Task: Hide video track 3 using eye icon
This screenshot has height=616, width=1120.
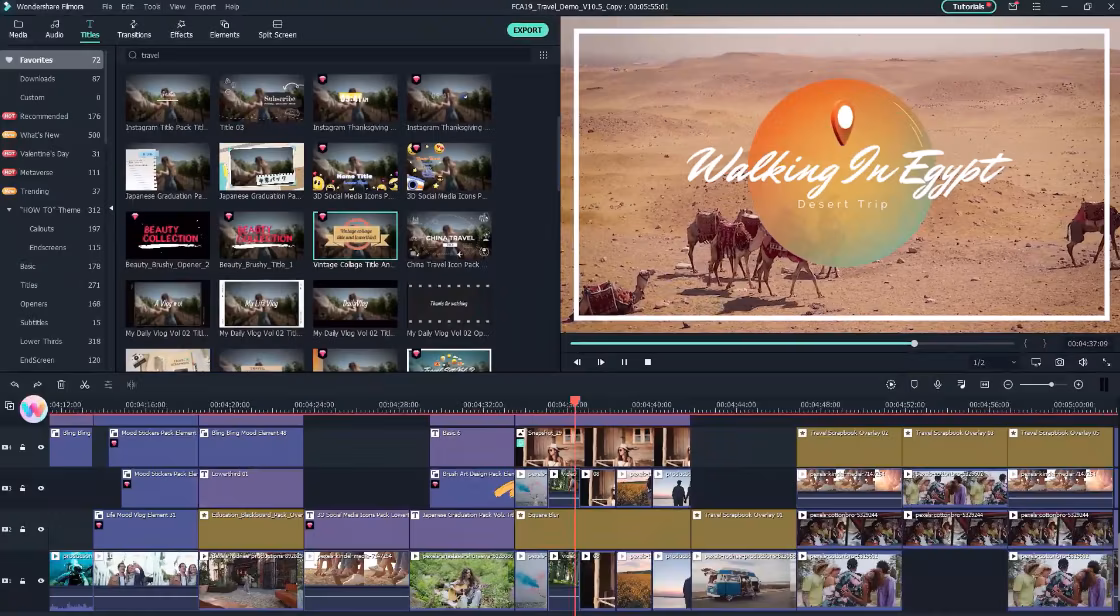Action: [41, 488]
